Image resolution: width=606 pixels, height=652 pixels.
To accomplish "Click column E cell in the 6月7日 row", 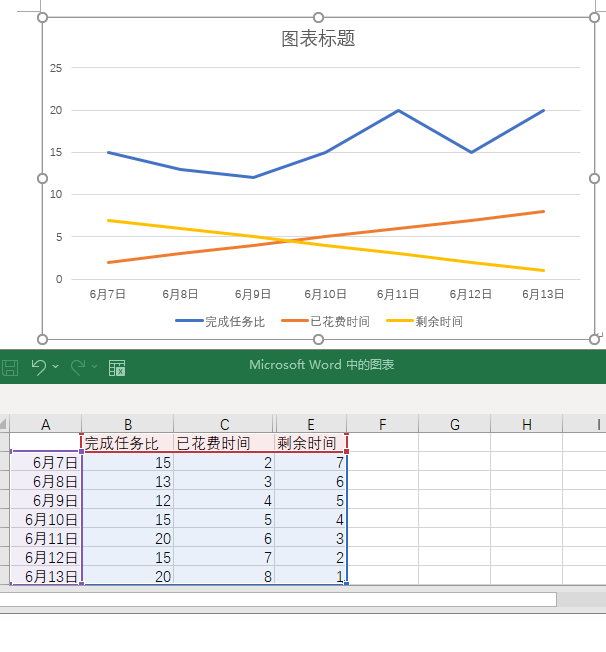I will click(311, 462).
